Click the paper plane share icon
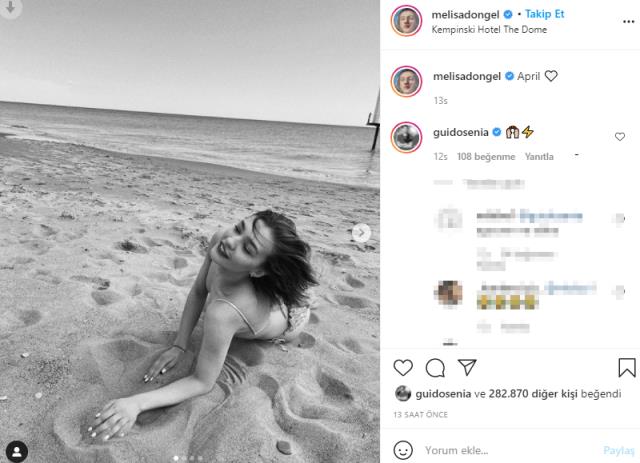 click(x=466, y=367)
